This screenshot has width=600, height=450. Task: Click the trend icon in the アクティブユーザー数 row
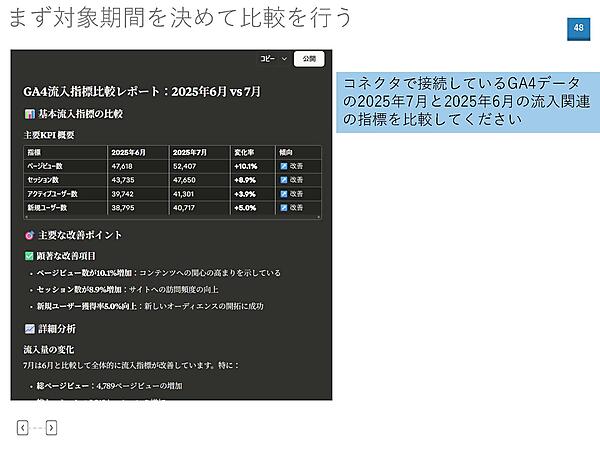284,194
